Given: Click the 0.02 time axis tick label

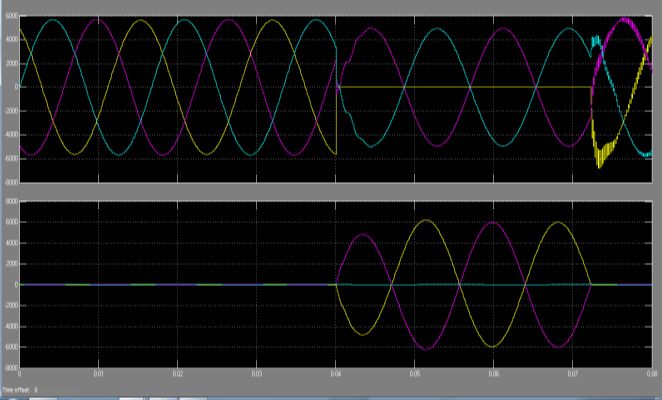Looking at the screenshot, I should (x=178, y=374).
